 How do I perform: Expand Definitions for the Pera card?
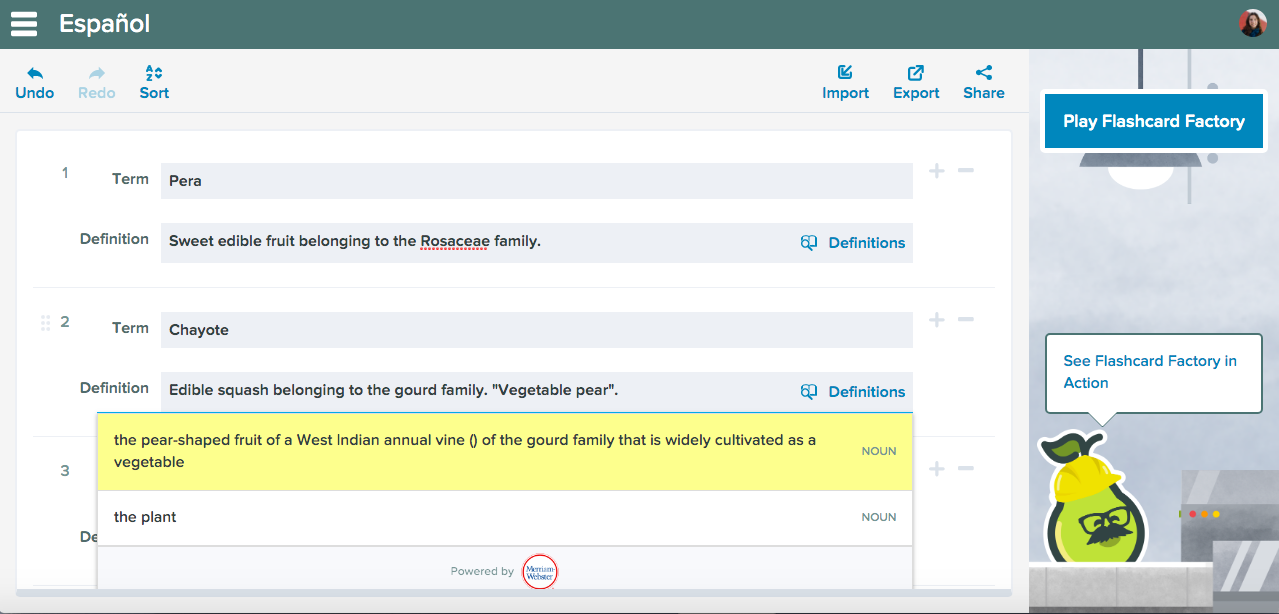click(866, 242)
